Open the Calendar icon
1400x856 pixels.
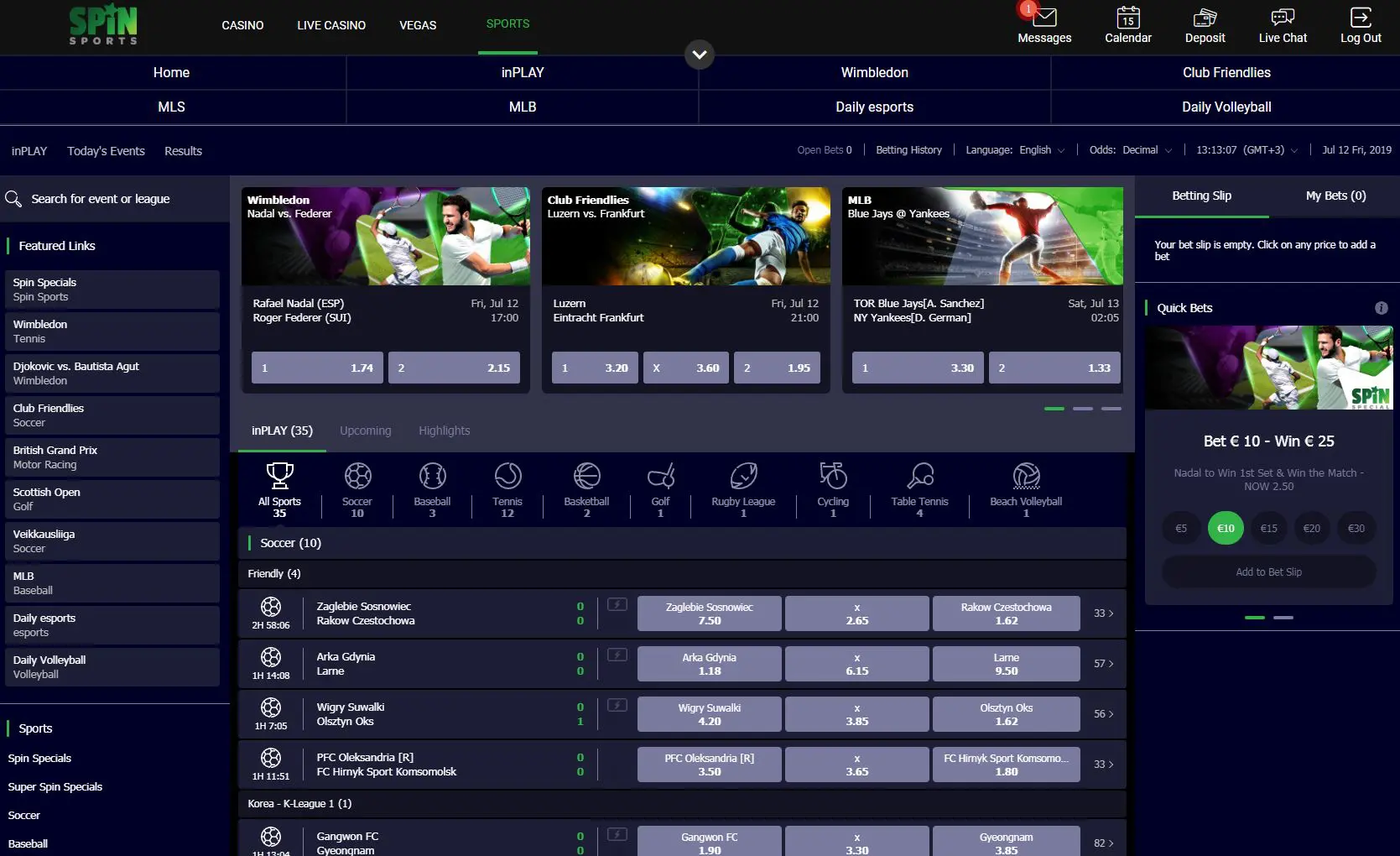[1128, 17]
